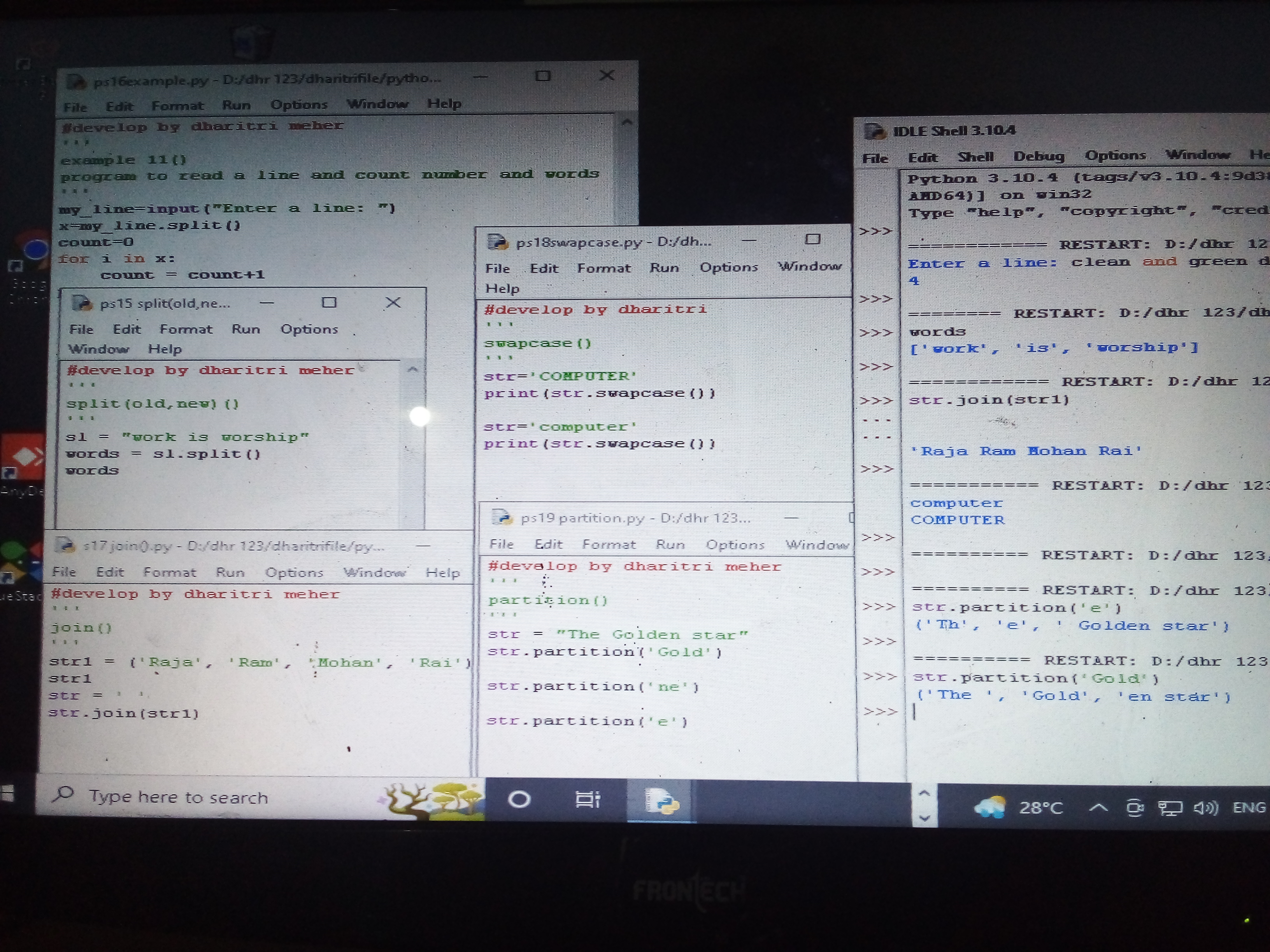Open Shell menu in IDLE Shell
The height and width of the screenshot is (952, 1270).
[x=975, y=157]
